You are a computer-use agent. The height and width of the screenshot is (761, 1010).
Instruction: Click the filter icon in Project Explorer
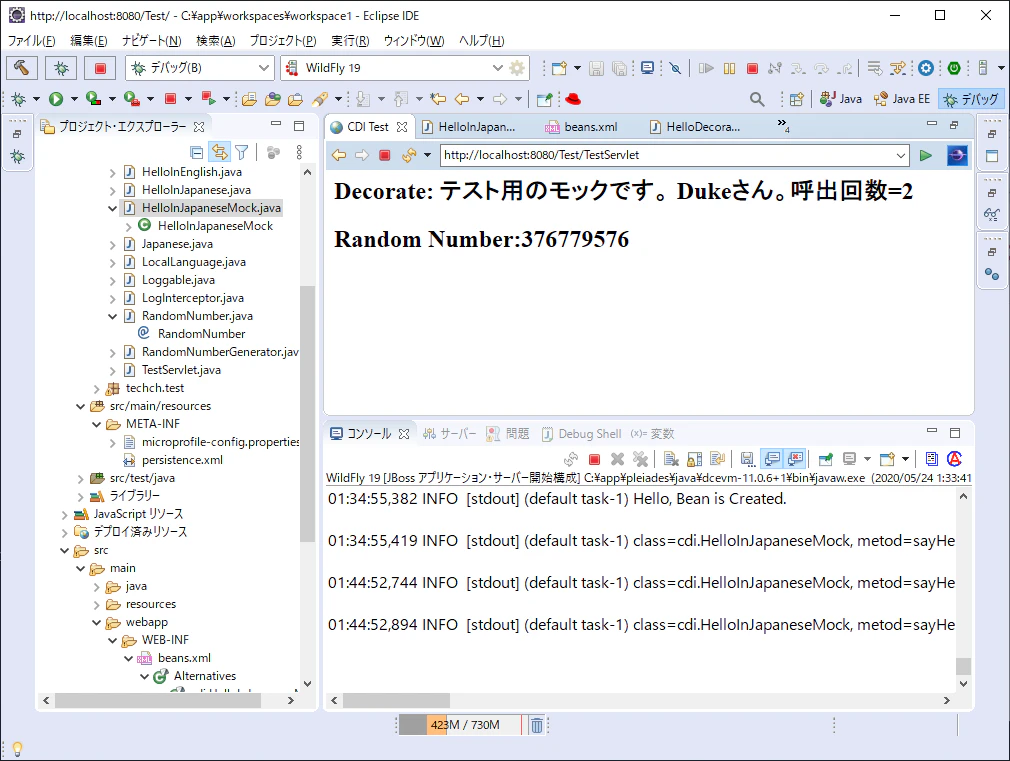tap(242, 153)
